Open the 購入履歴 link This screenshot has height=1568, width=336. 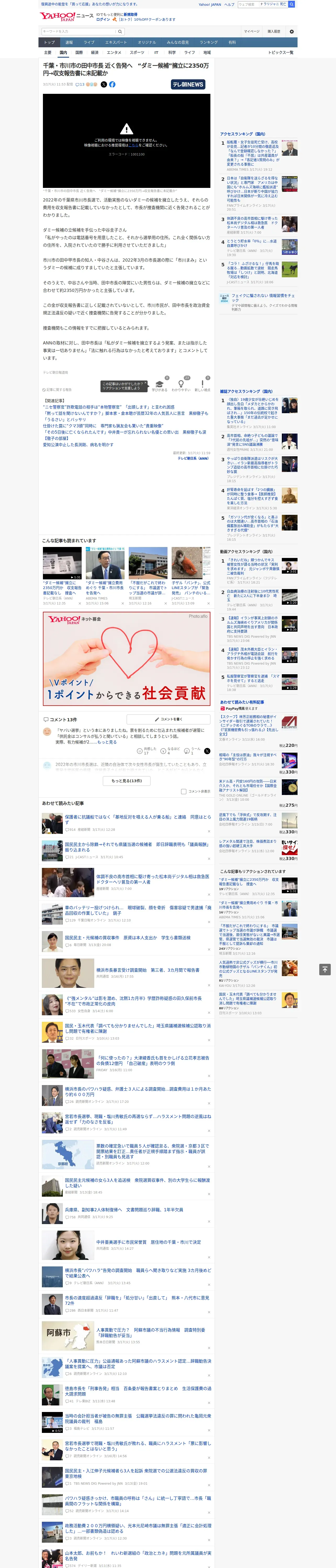click(x=274, y=32)
